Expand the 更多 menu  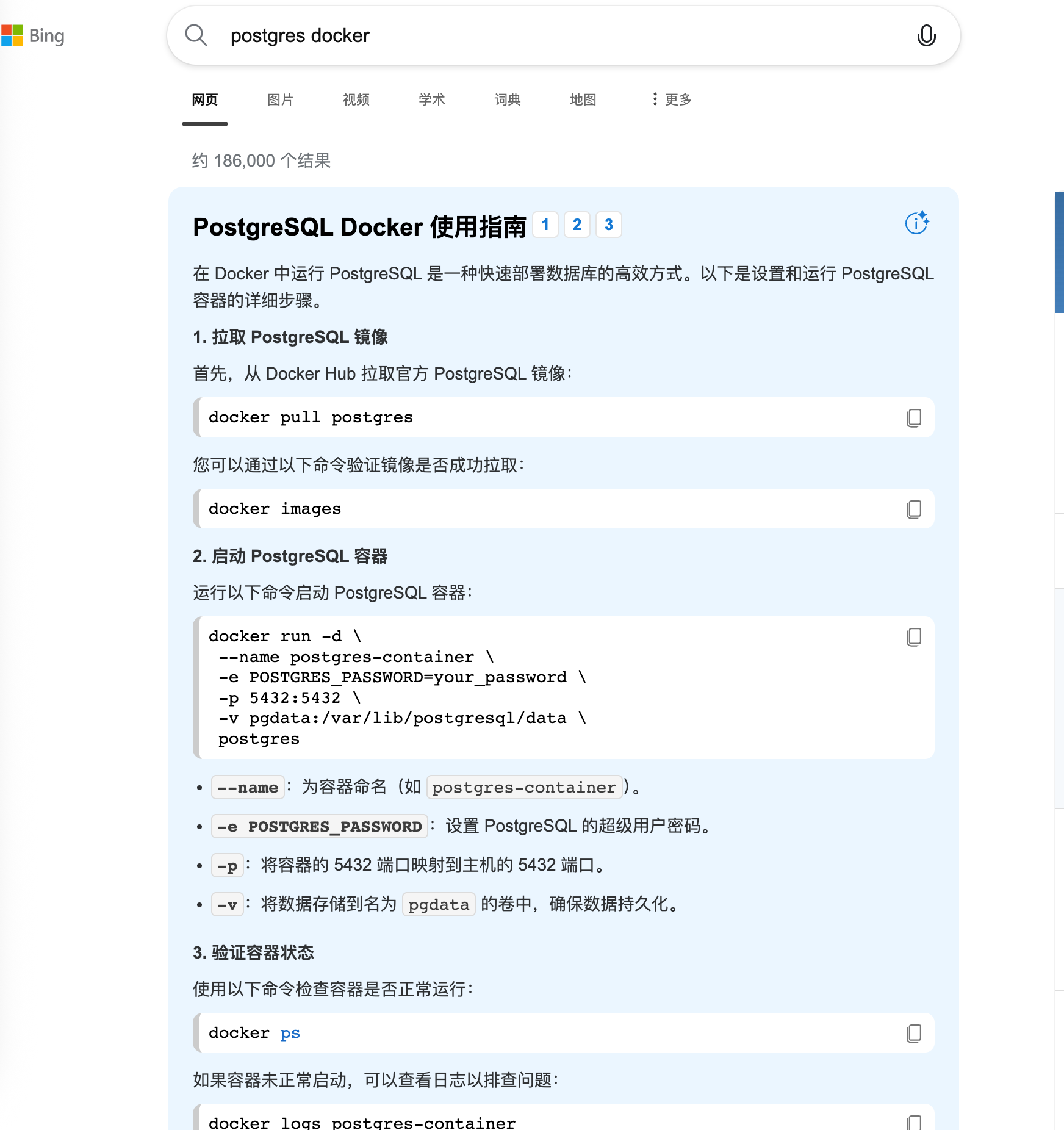(x=671, y=99)
